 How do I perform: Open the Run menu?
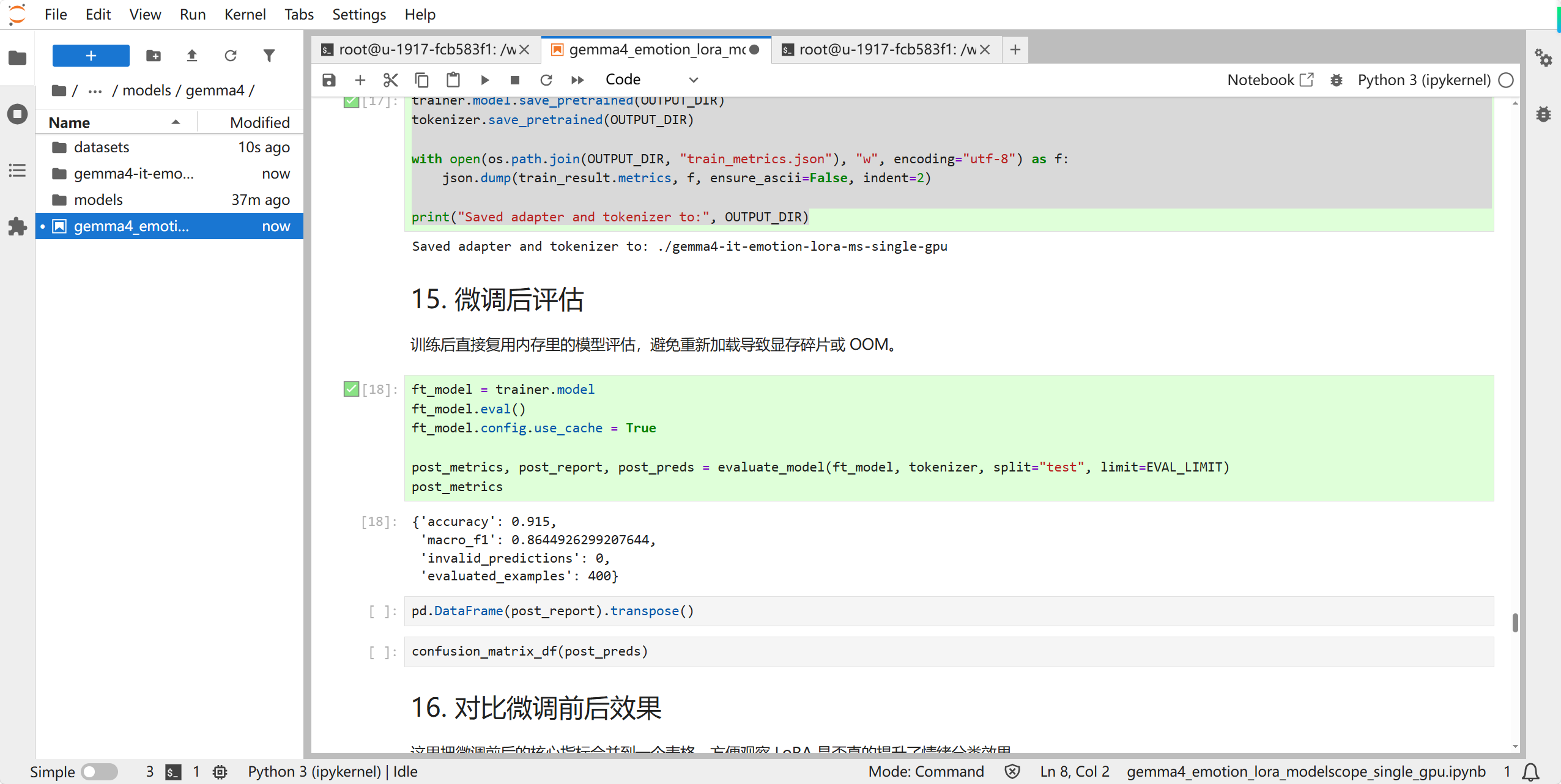[x=193, y=14]
